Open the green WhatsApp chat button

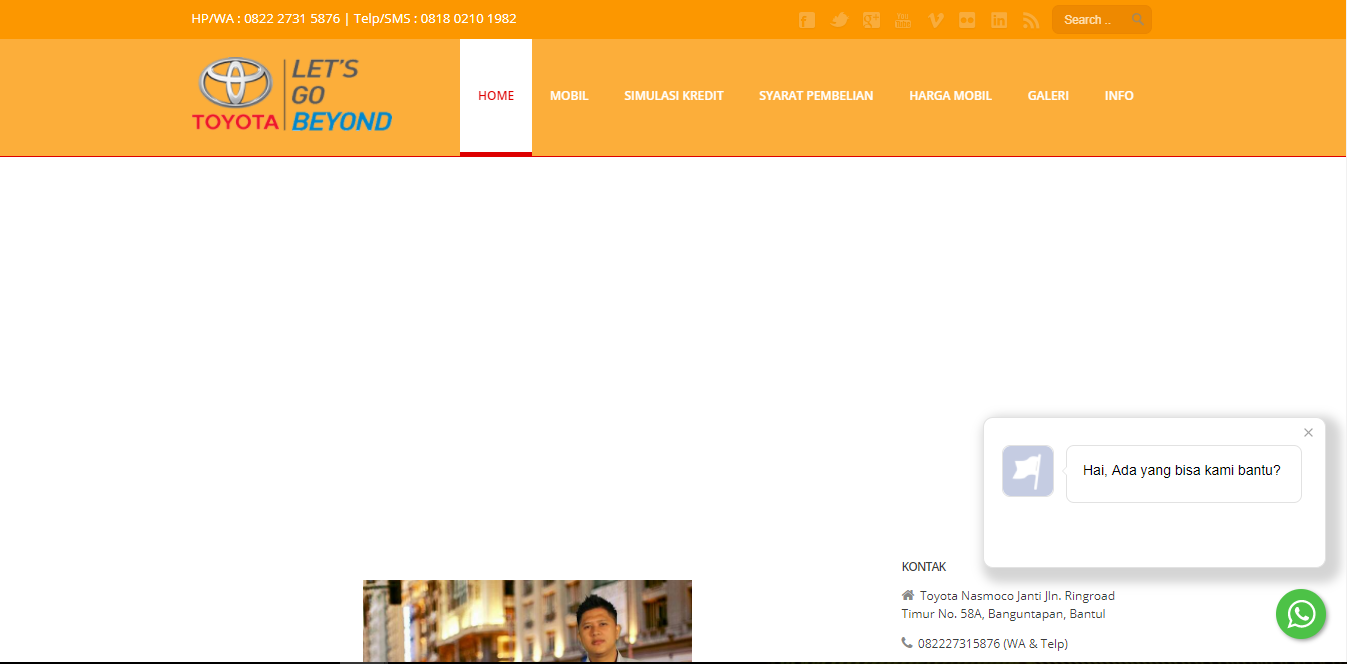tap(1301, 614)
